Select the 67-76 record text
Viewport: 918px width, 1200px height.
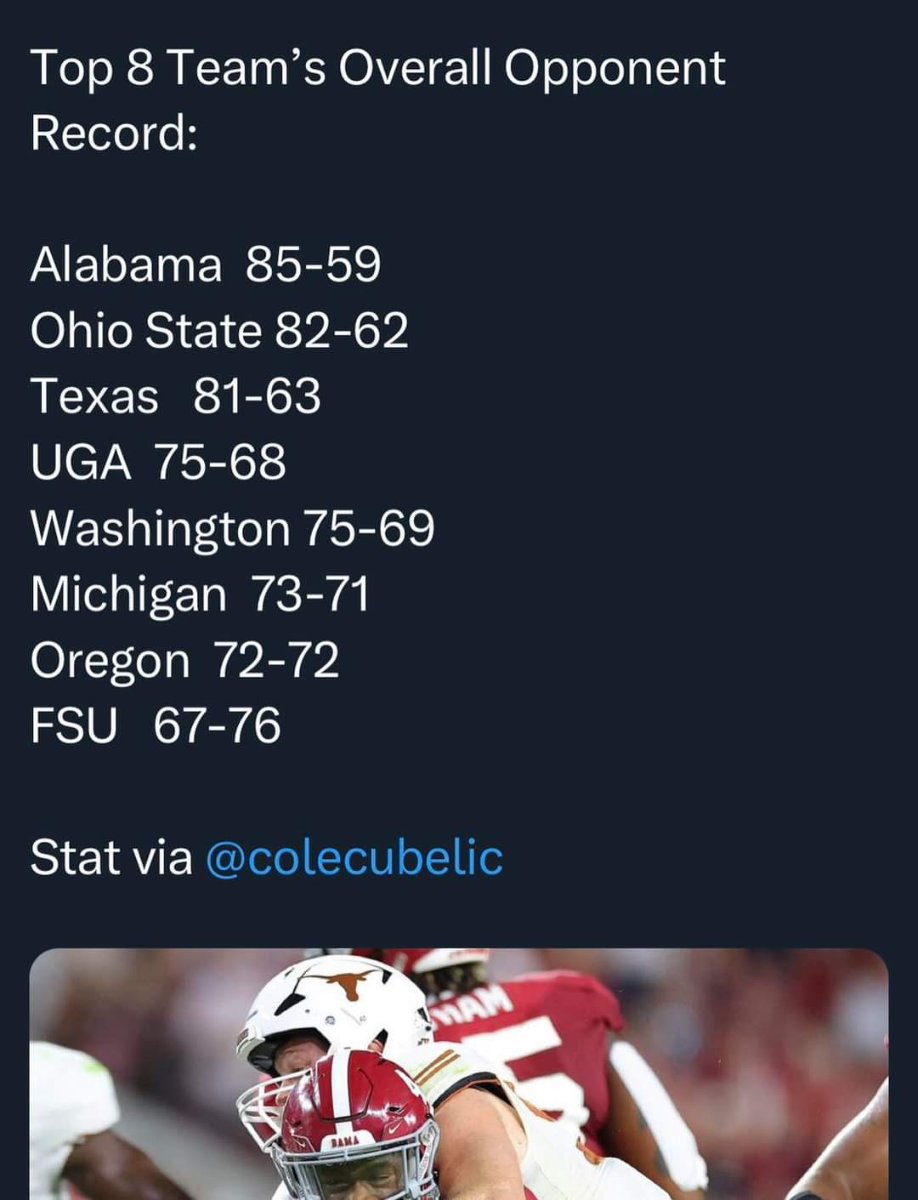(217, 727)
